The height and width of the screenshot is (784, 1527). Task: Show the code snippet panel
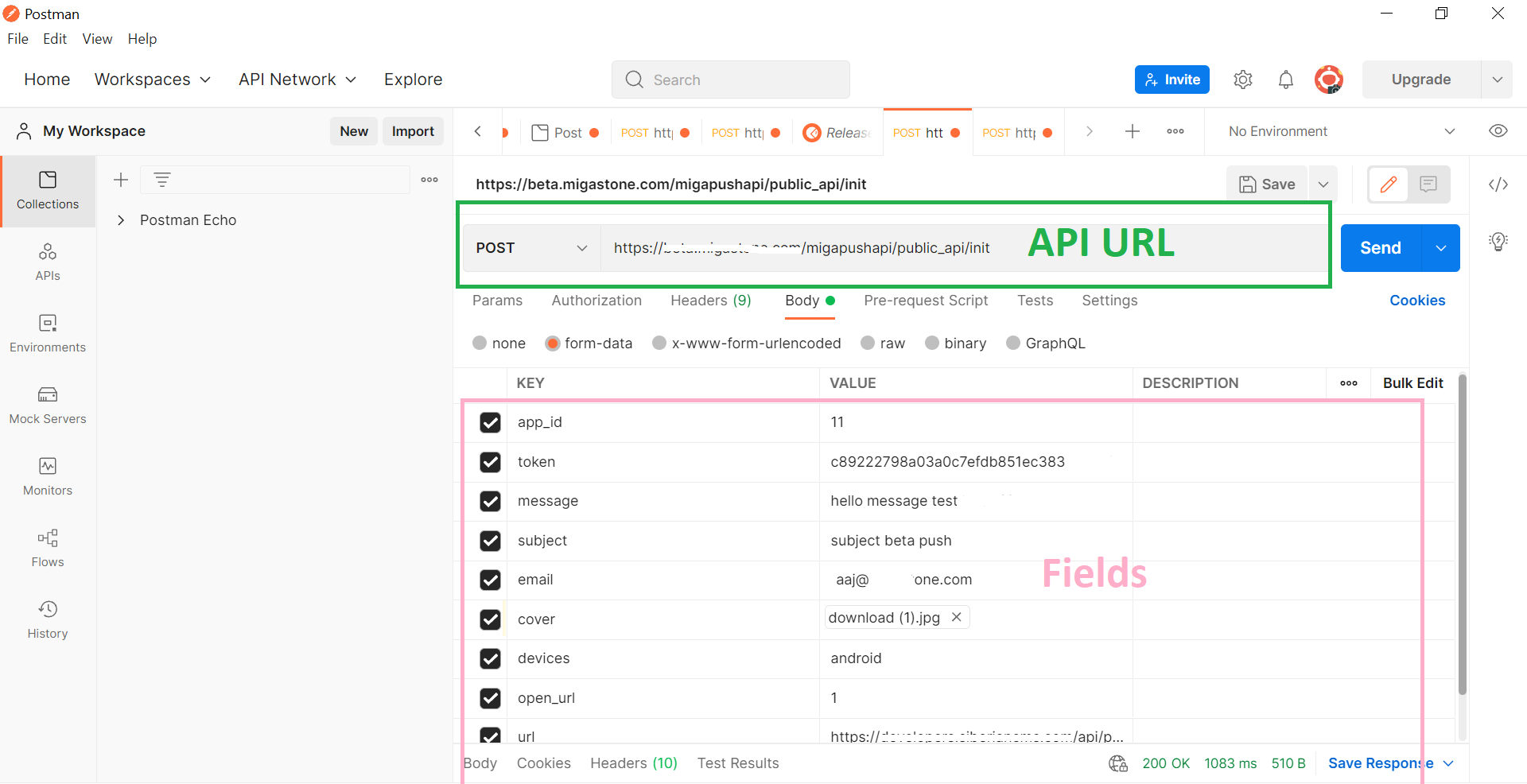click(x=1498, y=184)
